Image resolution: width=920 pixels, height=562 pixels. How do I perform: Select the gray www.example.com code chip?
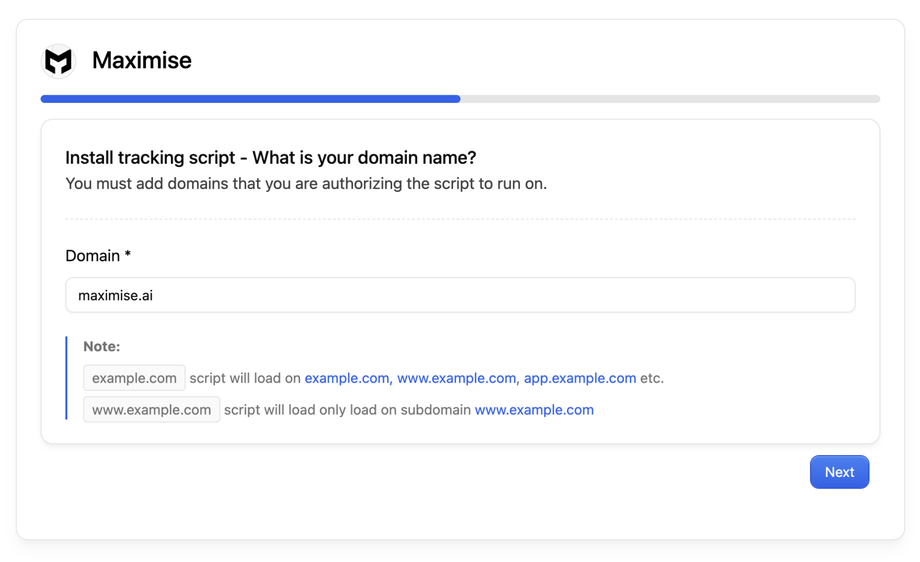pos(151,410)
